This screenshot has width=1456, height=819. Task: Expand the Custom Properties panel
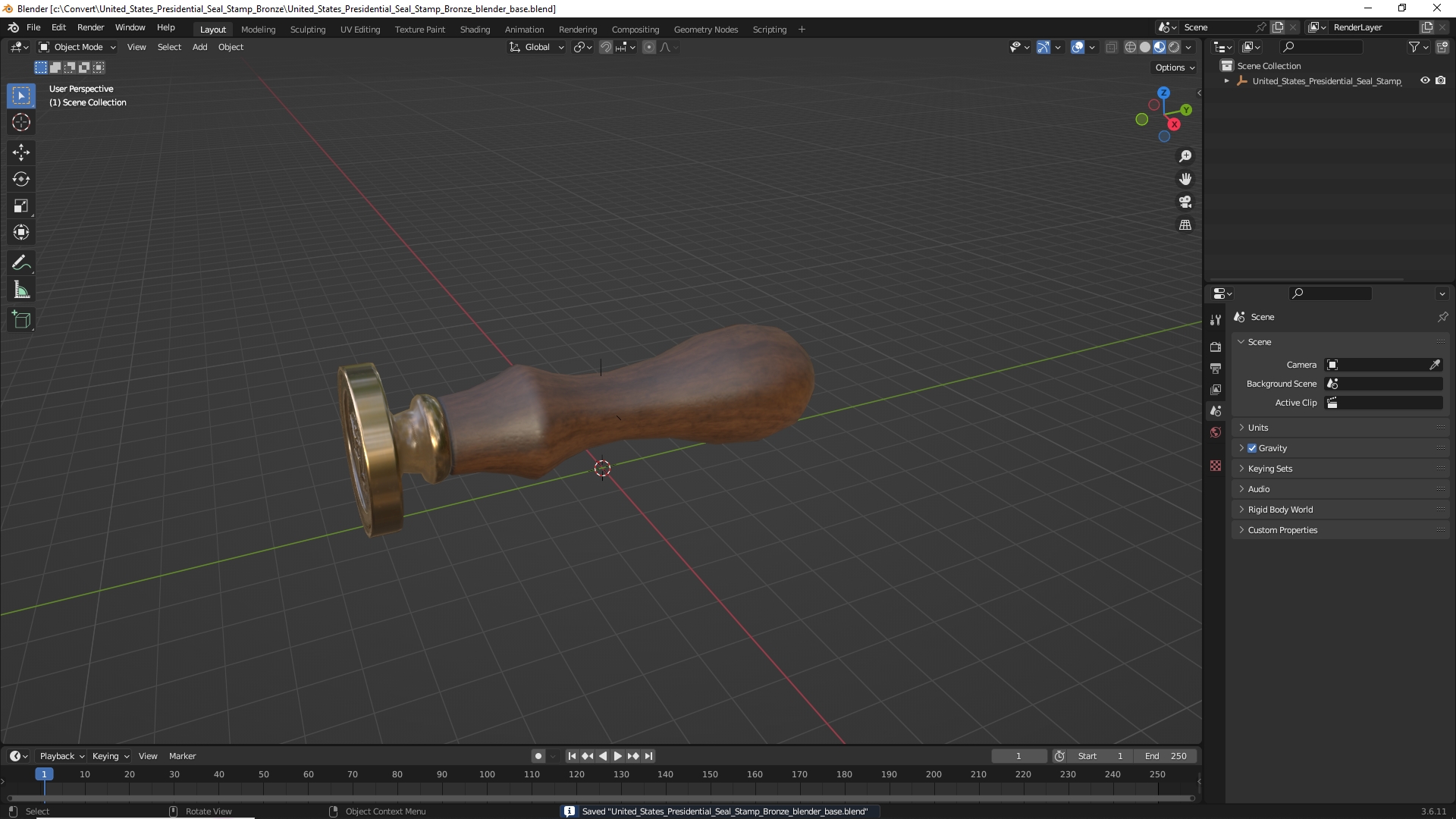[x=1341, y=530]
